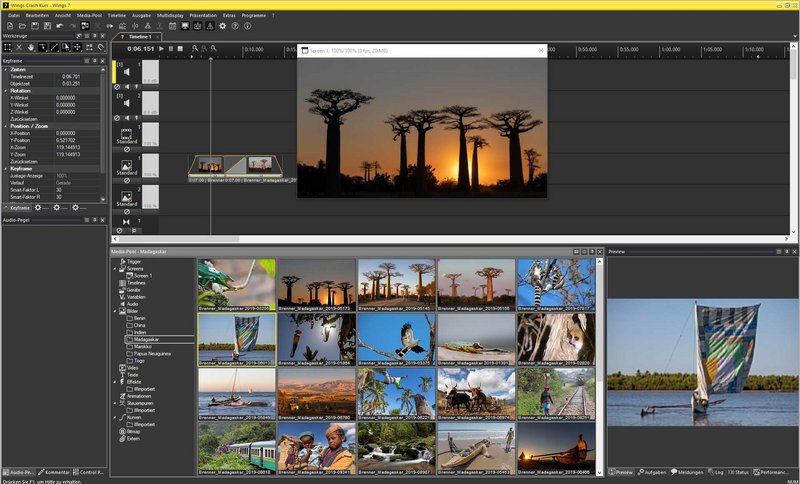Click audio track 1 grey level fader
Image resolution: width=800 pixels, height=484 pixels.
[x=150, y=72]
